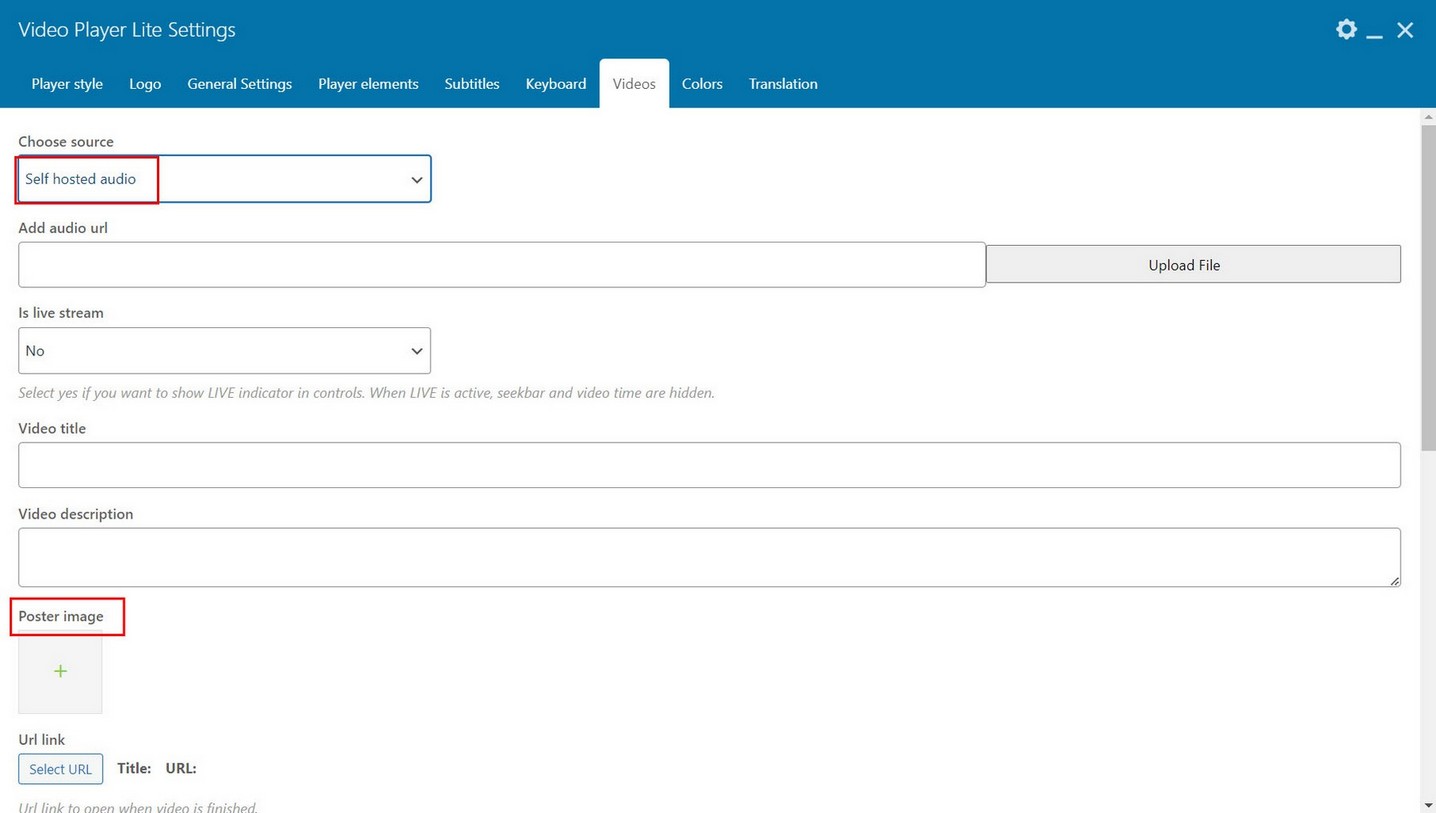The width and height of the screenshot is (1436, 813).
Task: Open the settings gear icon
Action: pyautogui.click(x=1346, y=30)
